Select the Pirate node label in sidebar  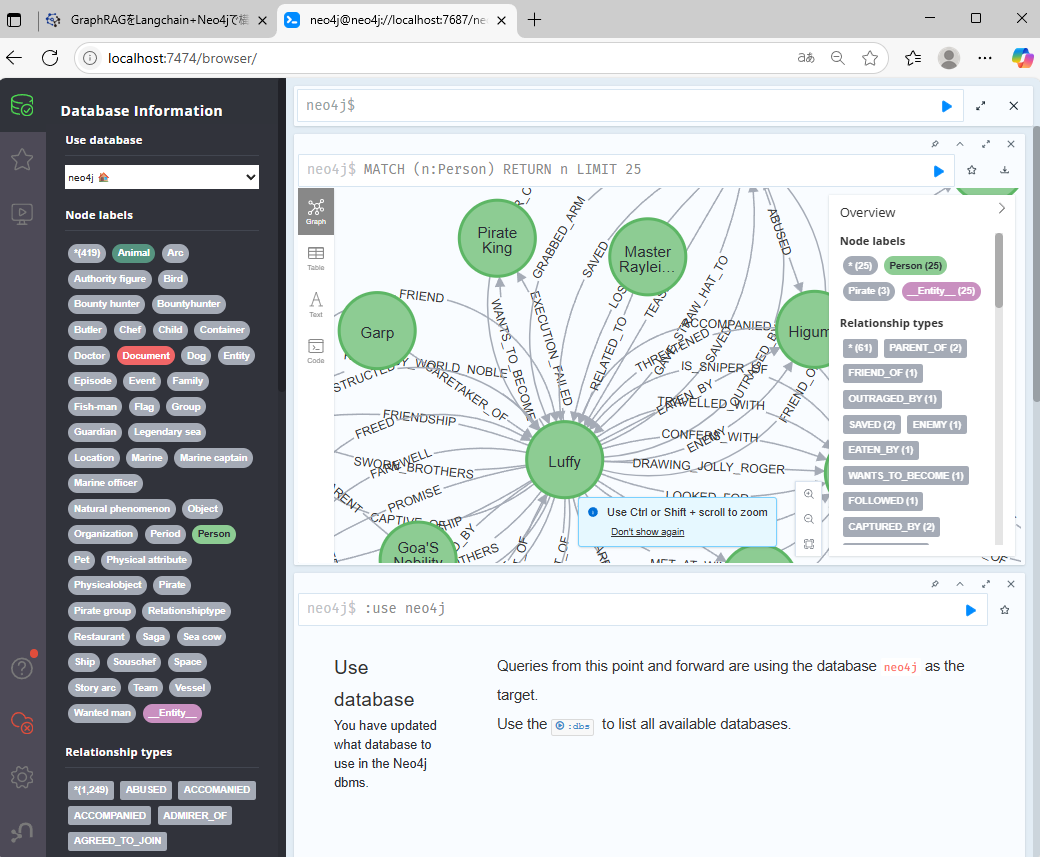pyautogui.click(x=172, y=585)
